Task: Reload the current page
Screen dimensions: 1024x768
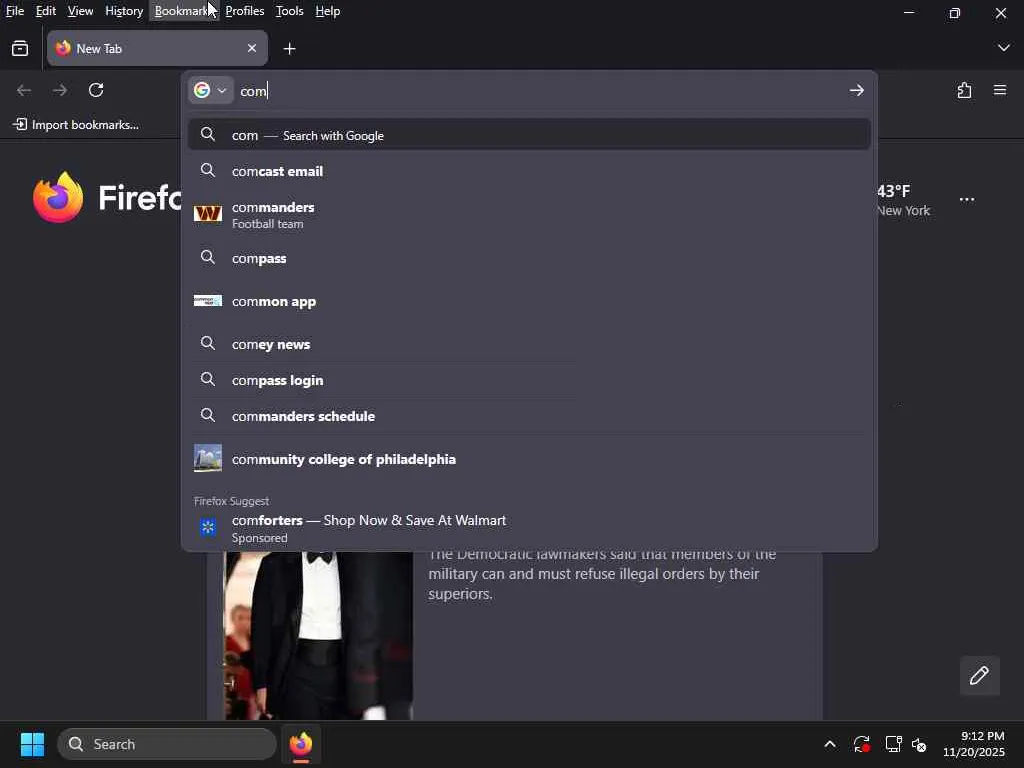Action: click(96, 90)
